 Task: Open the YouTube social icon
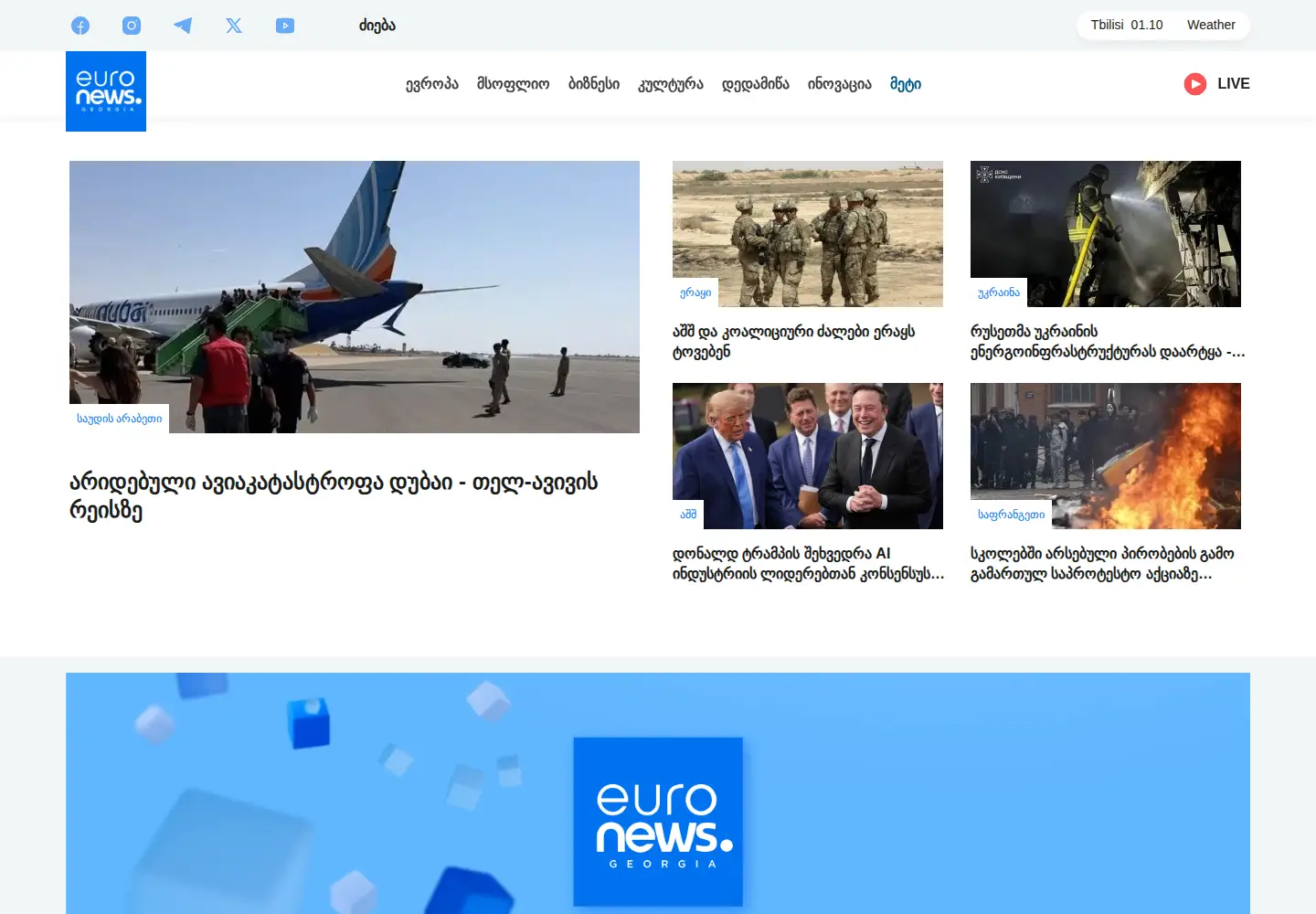(285, 26)
